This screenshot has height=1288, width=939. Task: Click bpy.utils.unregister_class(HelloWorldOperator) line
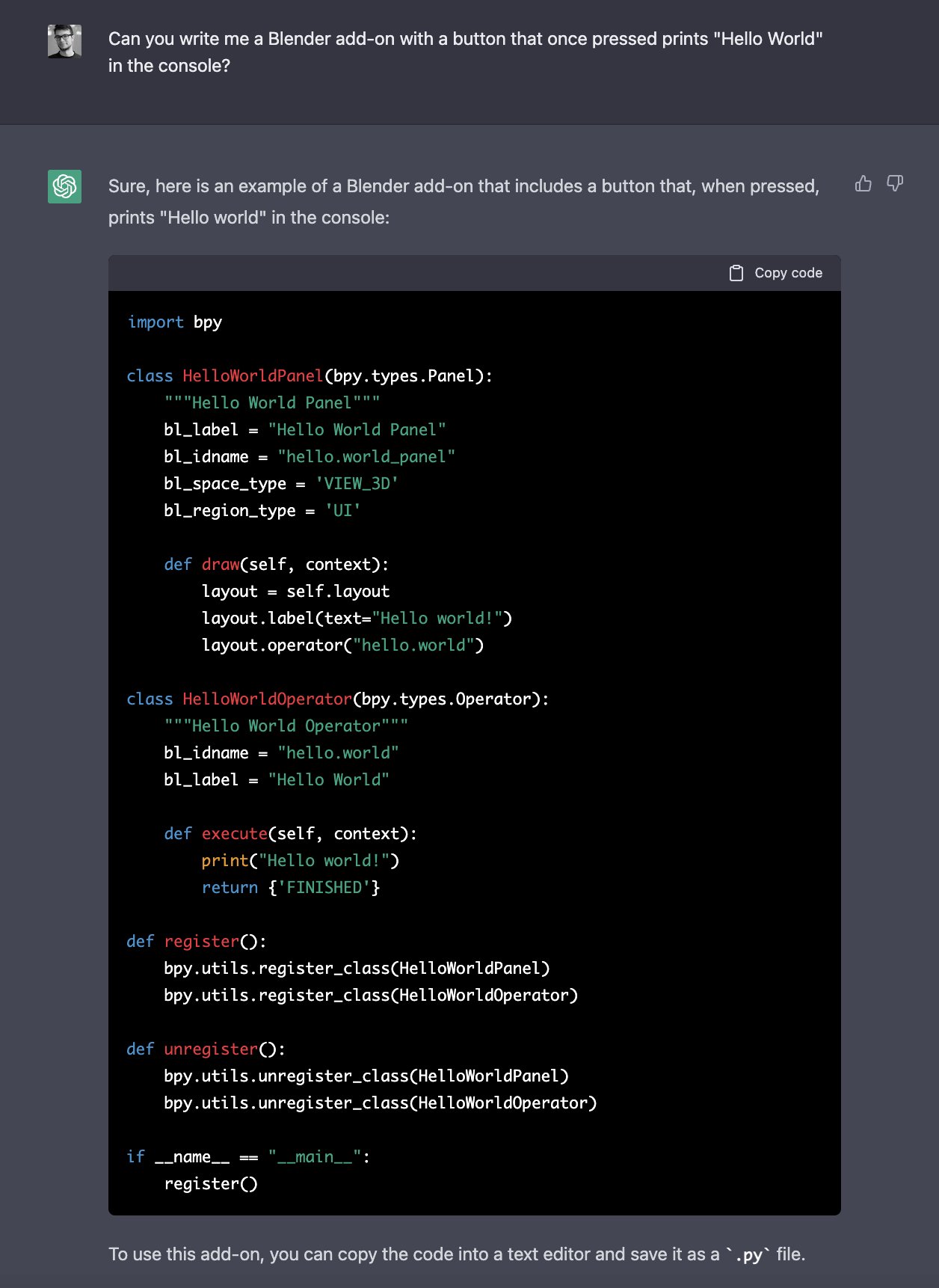(x=381, y=1103)
